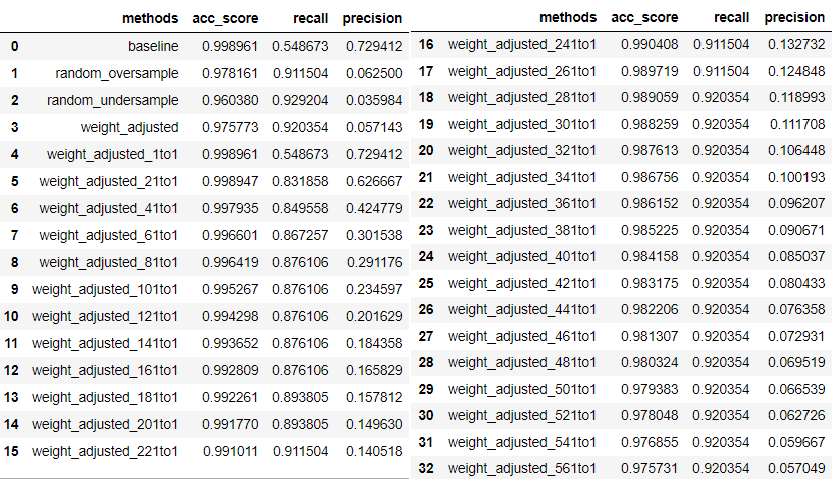Select the baseline precision value 0.729412
This screenshot has height=479, width=834.
(374, 46)
